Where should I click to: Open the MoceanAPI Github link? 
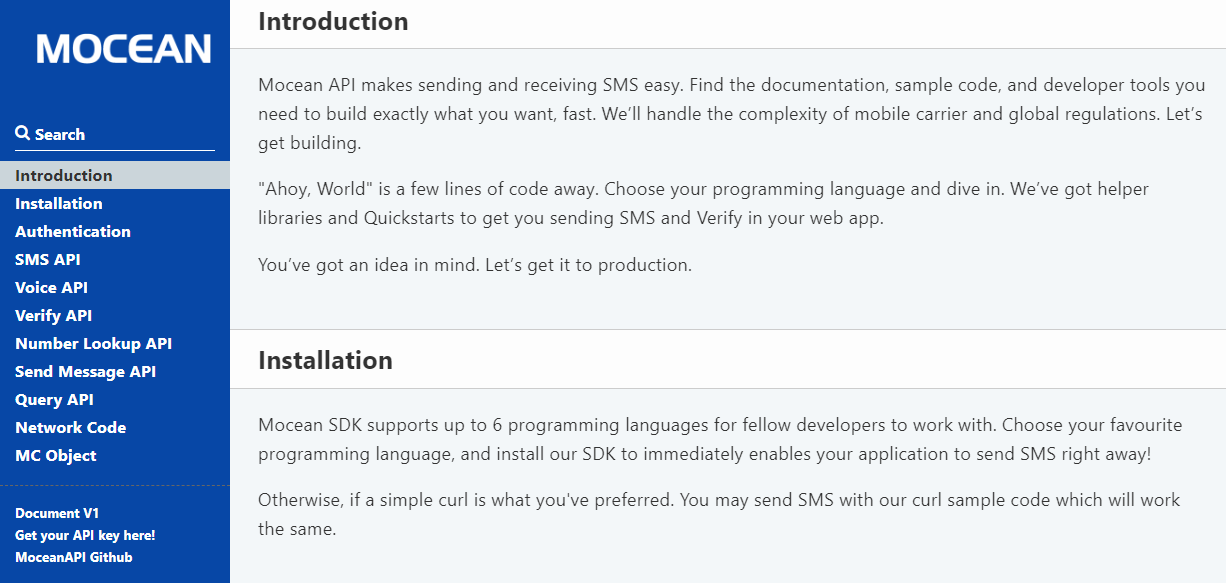tap(73, 557)
